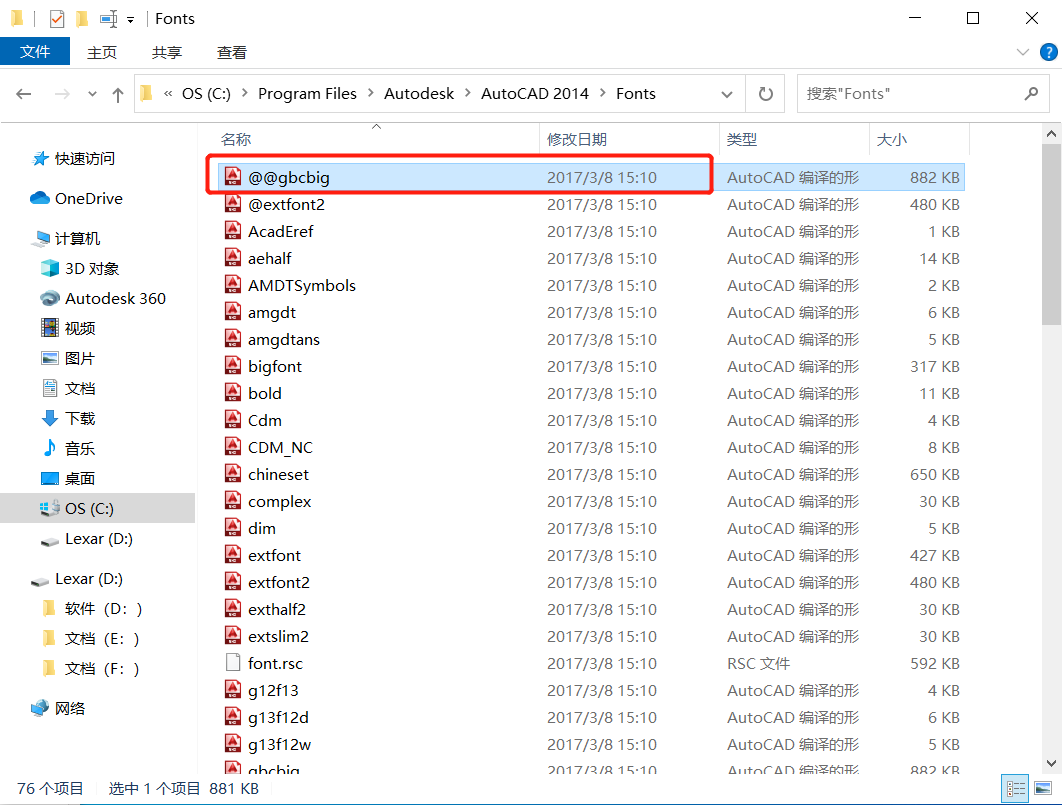Click the OS (C:) breadcrumb
1062x805 pixels.
[206, 93]
